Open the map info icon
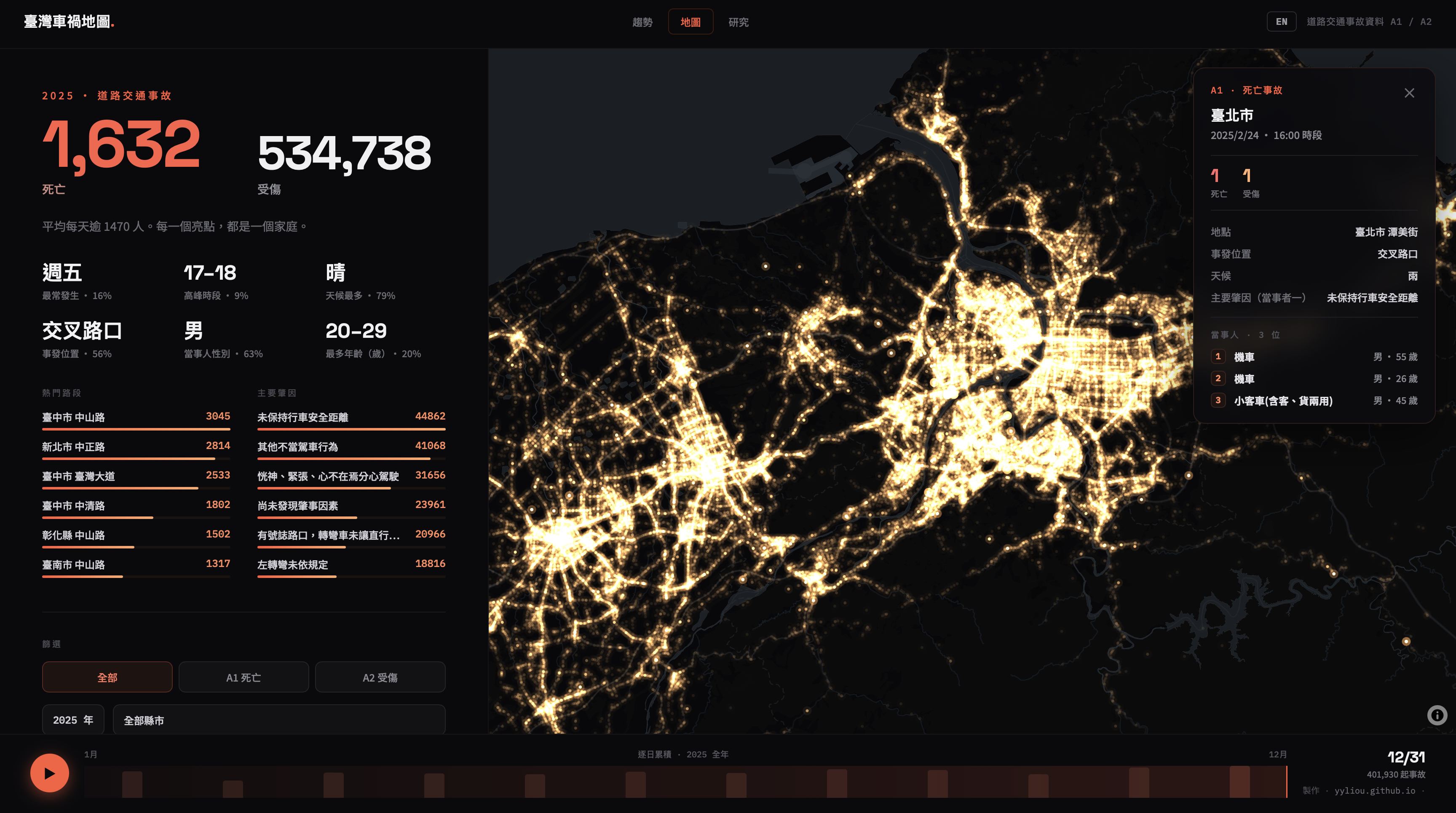1456x813 pixels. 1437,715
